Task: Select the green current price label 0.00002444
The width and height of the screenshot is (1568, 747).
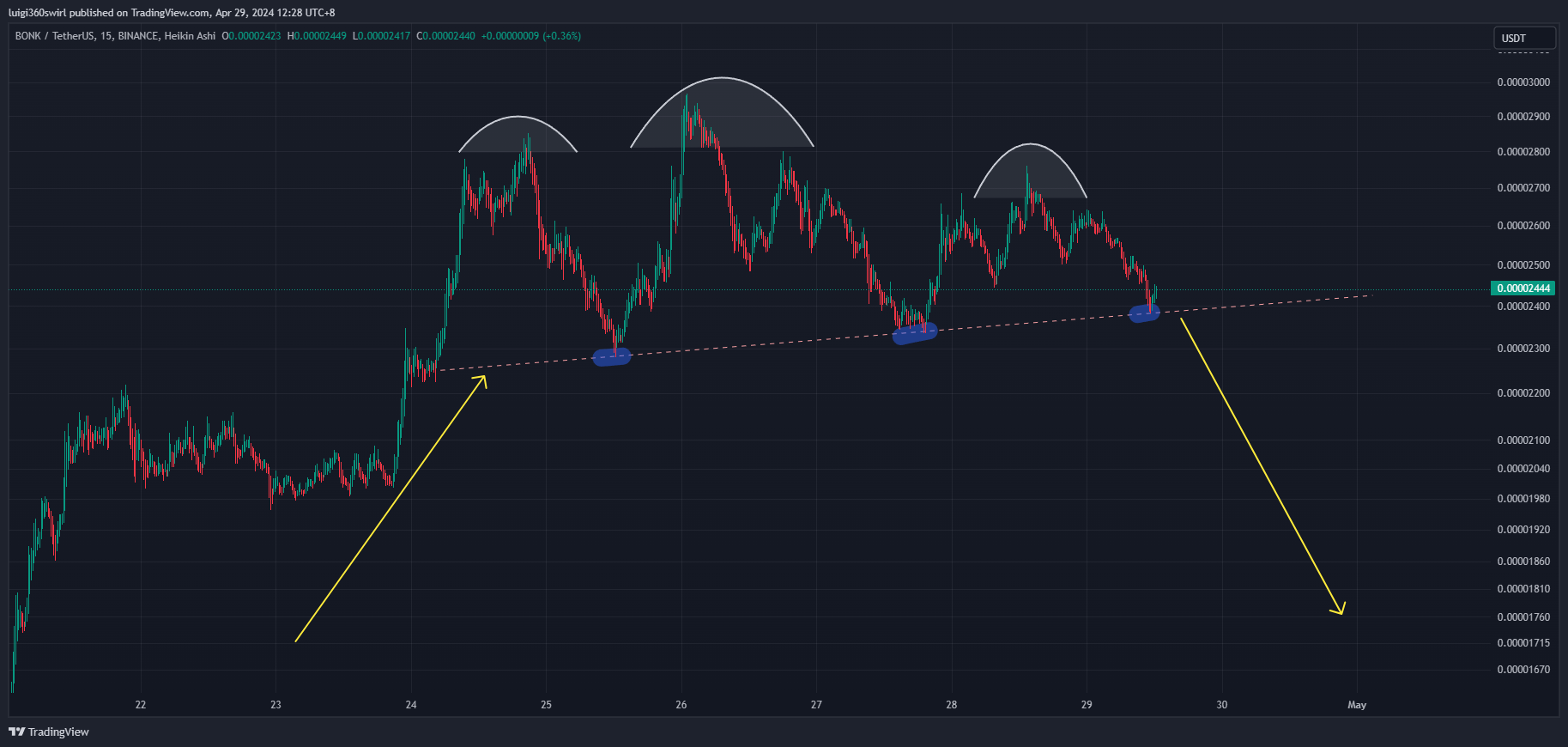Action: point(1523,288)
